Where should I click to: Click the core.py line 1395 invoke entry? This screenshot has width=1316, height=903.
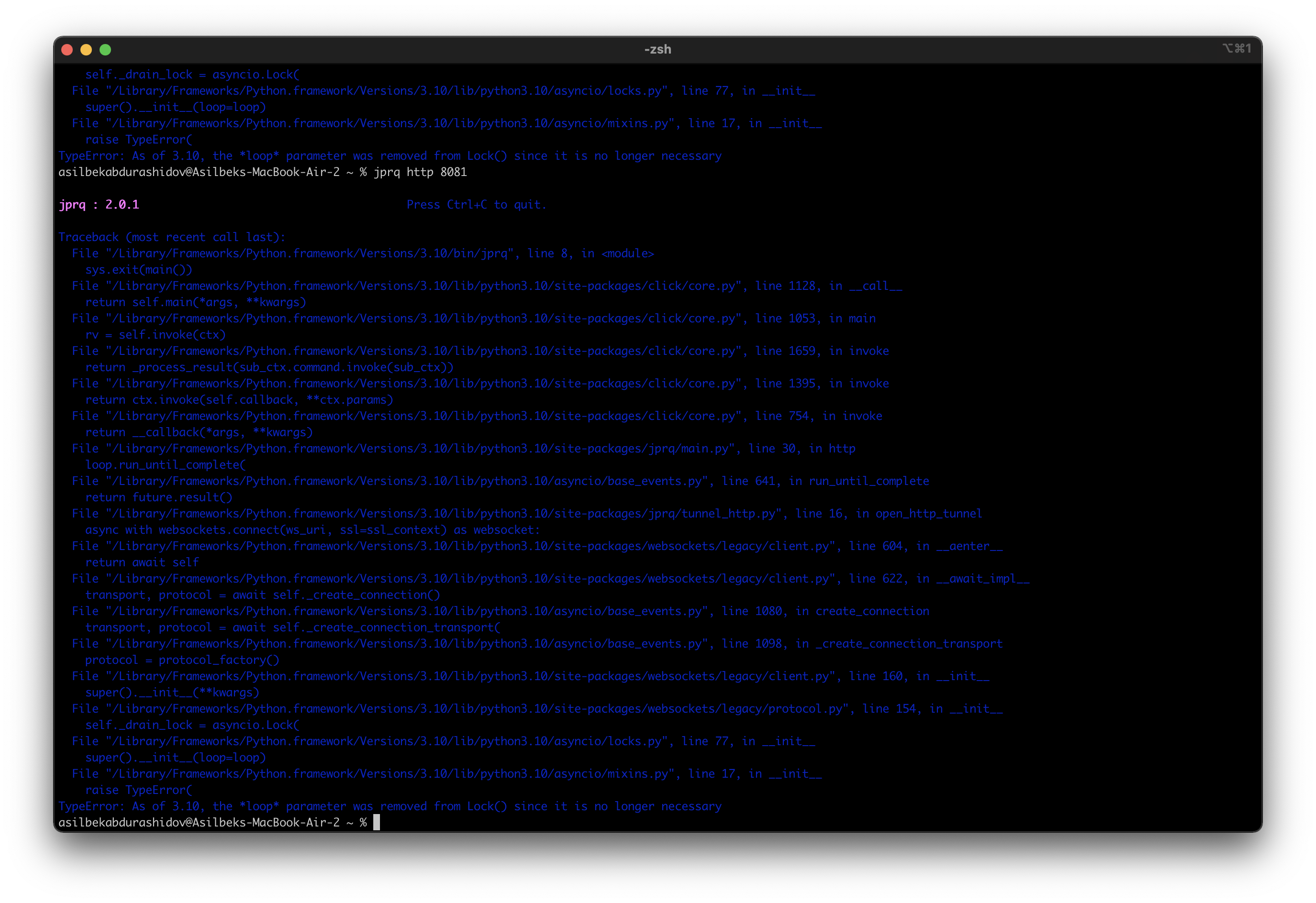[480, 384]
